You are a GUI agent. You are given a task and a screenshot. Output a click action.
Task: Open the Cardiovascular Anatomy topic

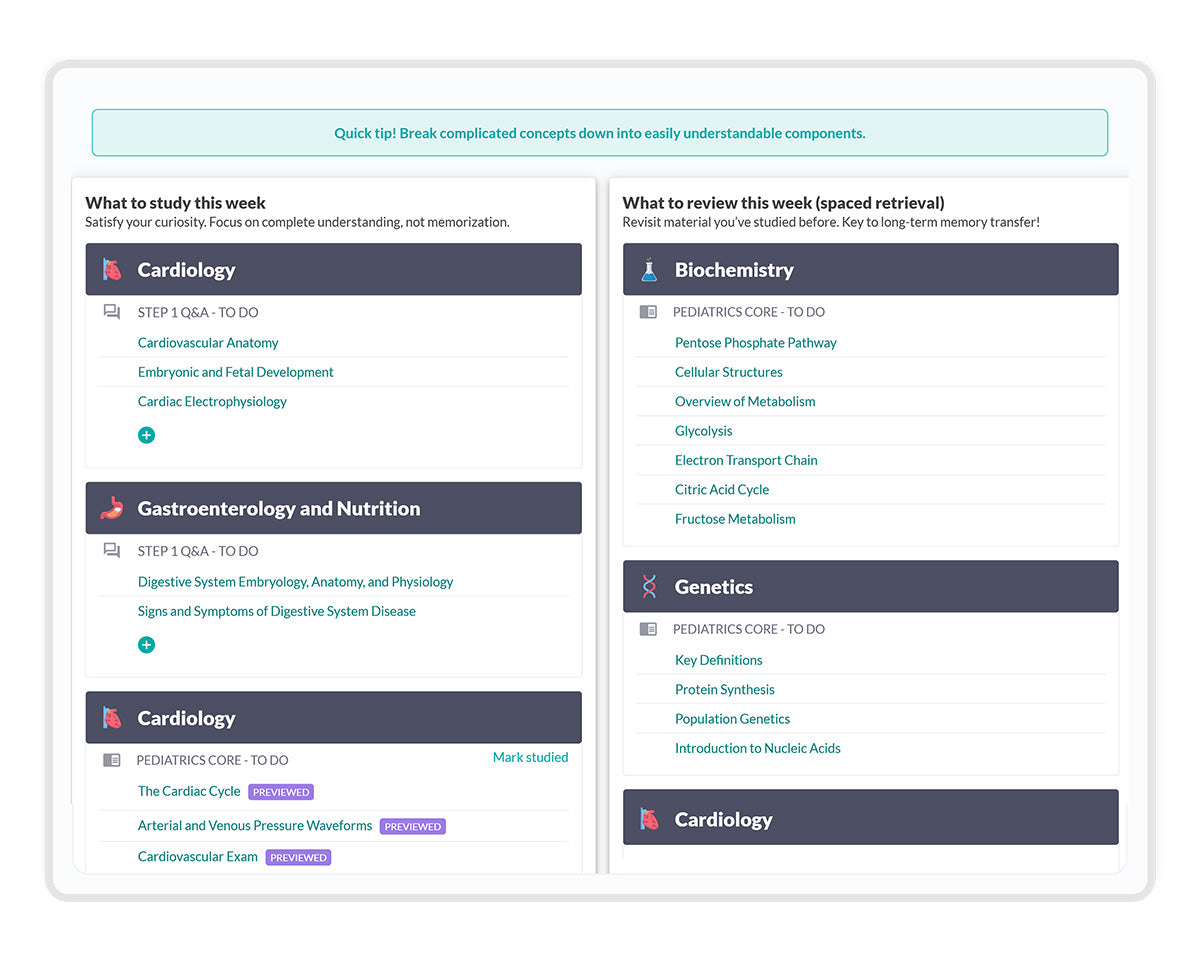point(208,343)
